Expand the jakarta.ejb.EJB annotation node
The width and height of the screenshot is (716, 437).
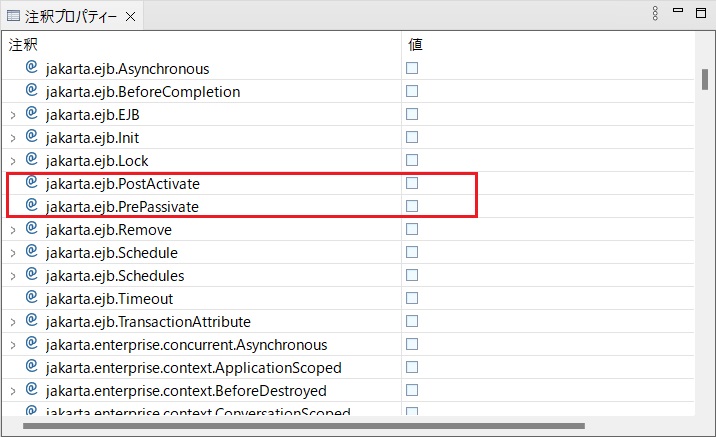[x=13, y=115]
